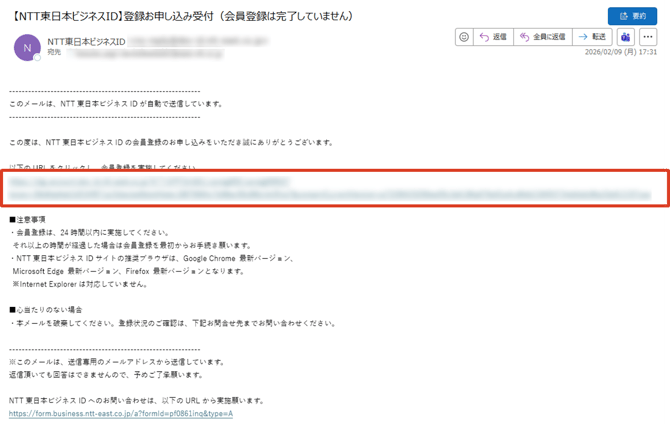670x424 pixels.
Task: Open the form.business.ntt-east.co.jp inquiry link
Action: [x=120, y=413]
